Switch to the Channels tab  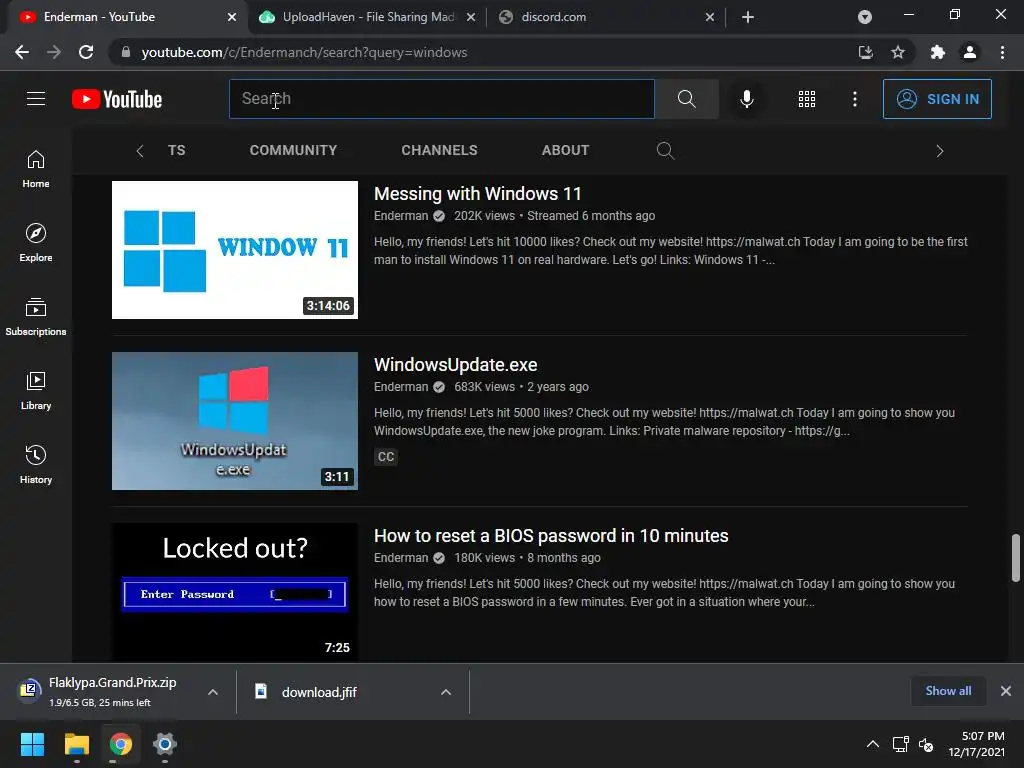[439, 150]
